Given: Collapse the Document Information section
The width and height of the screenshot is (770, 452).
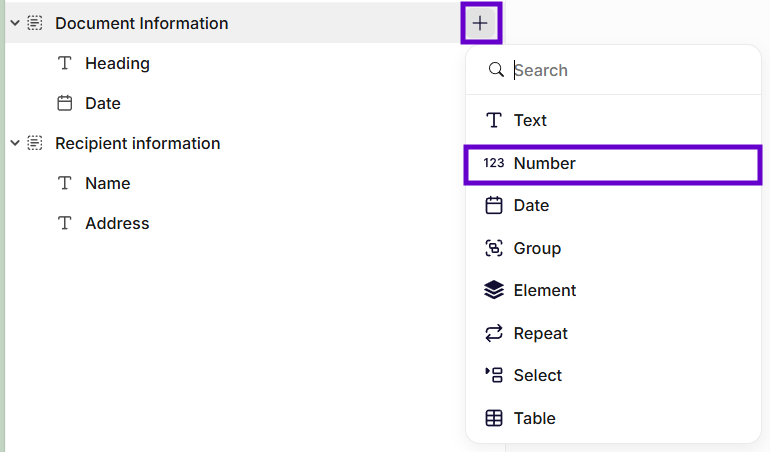Looking at the screenshot, I should [15, 23].
